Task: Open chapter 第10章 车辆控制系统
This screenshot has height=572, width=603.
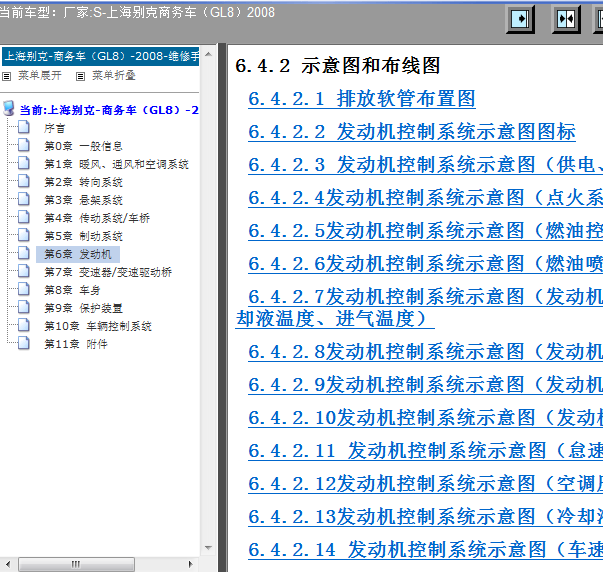Action: tap(98, 326)
